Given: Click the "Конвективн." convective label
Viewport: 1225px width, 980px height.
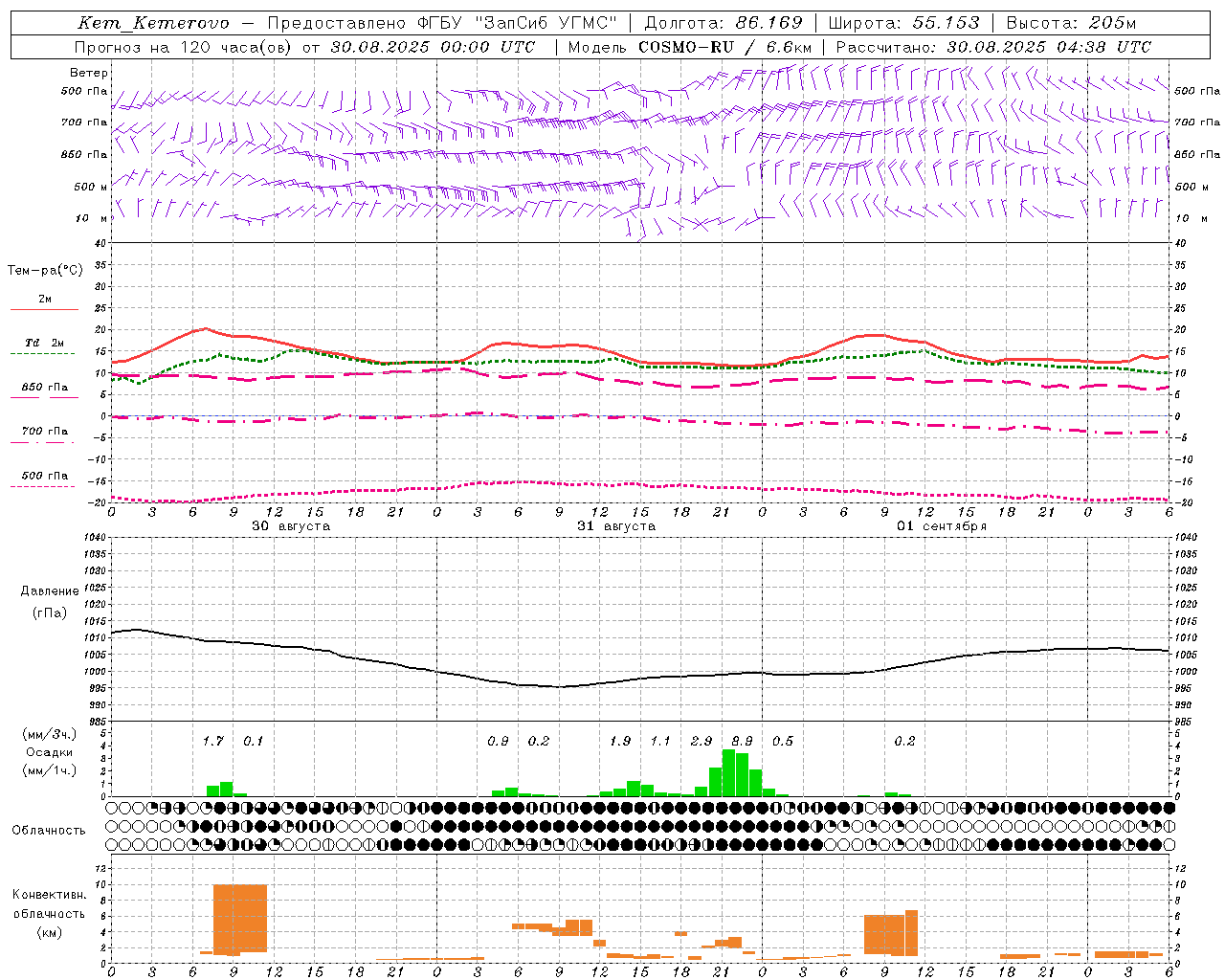Looking at the screenshot, I should click(50, 895).
